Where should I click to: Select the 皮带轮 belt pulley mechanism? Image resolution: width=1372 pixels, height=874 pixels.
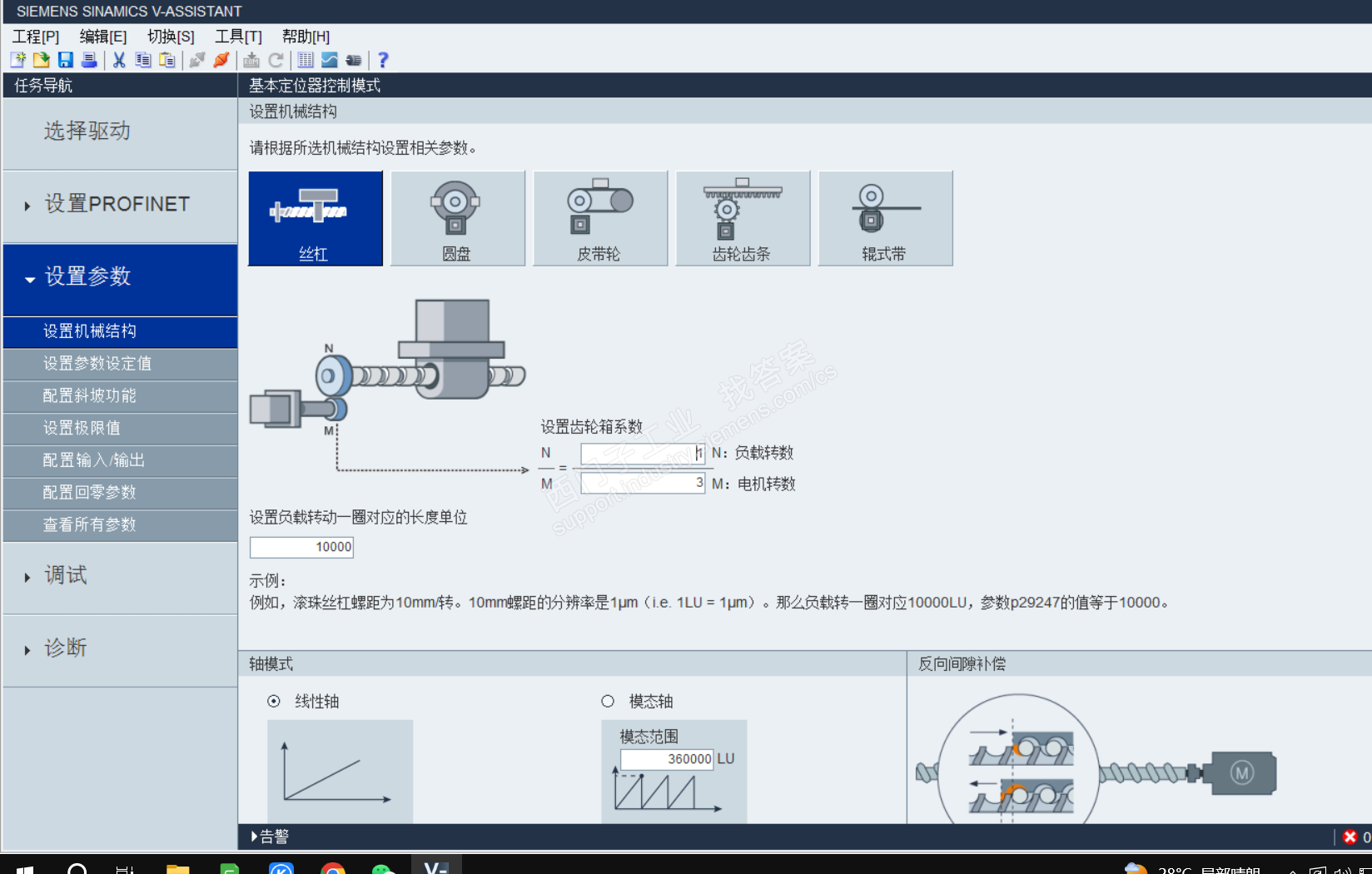tap(600, 218)
